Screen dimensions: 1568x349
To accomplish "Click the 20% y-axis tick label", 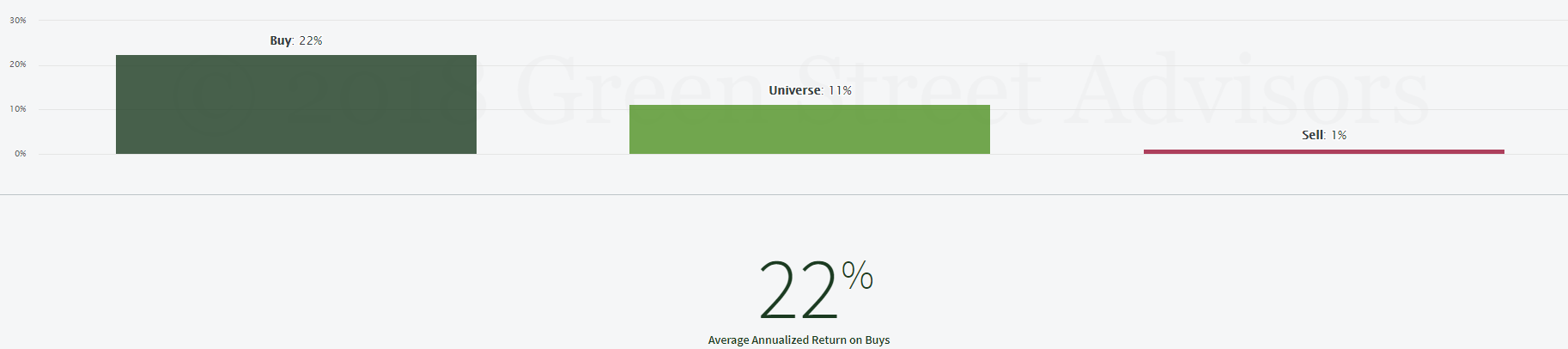I will click(18, 64).
